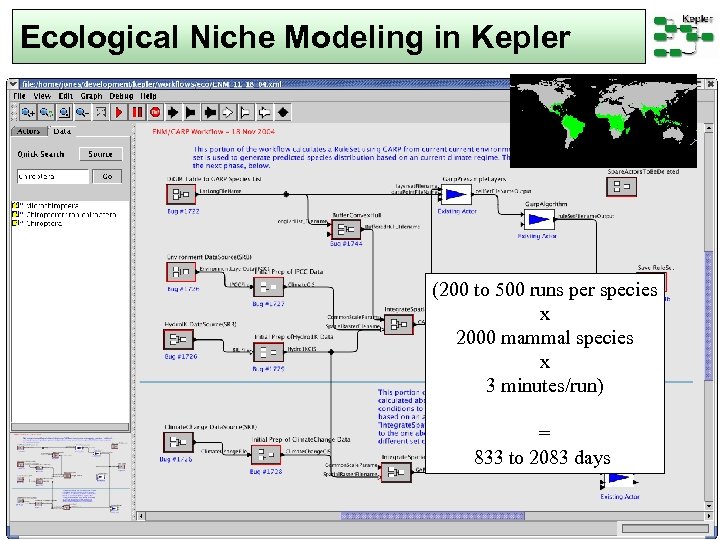Viewport: 720px width, 540px height.
Task: Switch to the Data tab
Action: coord(62,131)
